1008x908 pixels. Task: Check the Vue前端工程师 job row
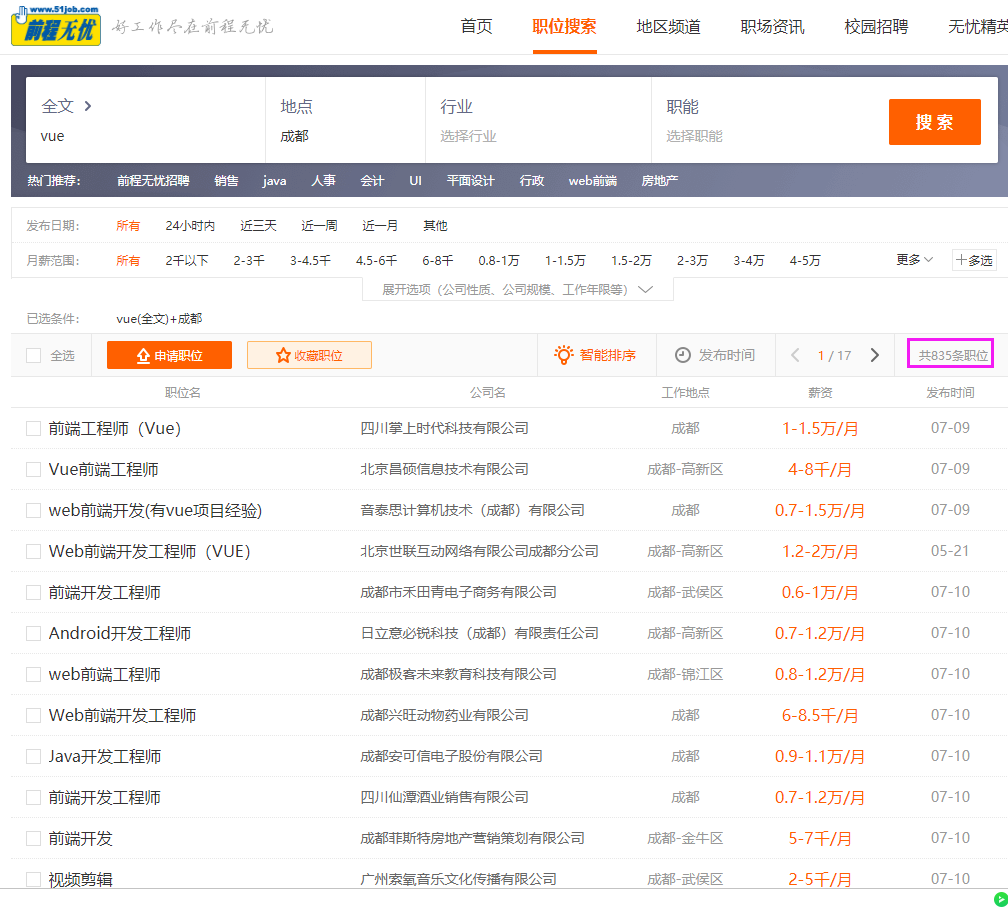coord(33,469)
